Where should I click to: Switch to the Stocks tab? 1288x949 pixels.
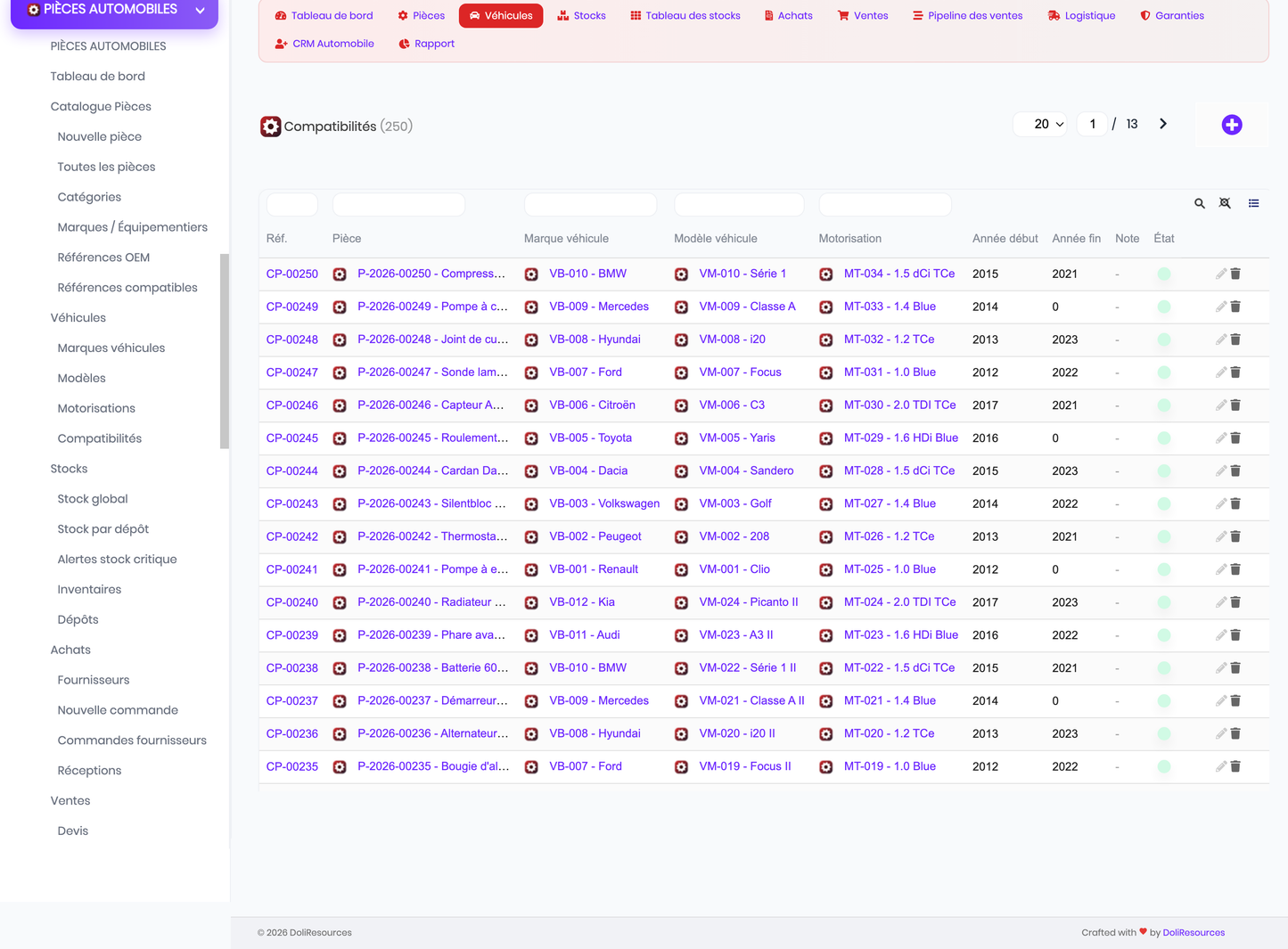(x=581, y=16)
